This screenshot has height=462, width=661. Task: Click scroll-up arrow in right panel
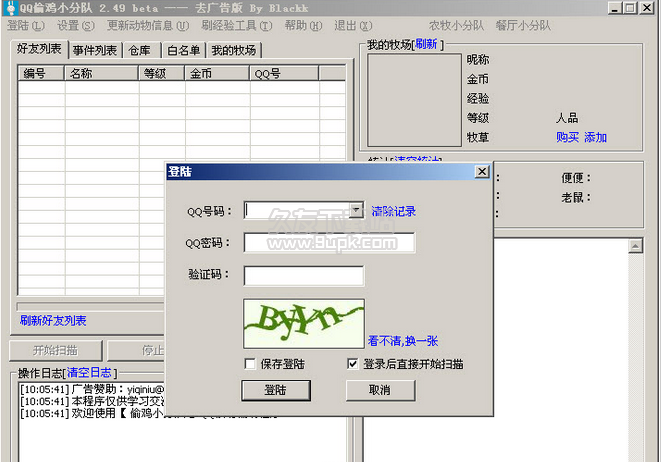click(635, 246)
